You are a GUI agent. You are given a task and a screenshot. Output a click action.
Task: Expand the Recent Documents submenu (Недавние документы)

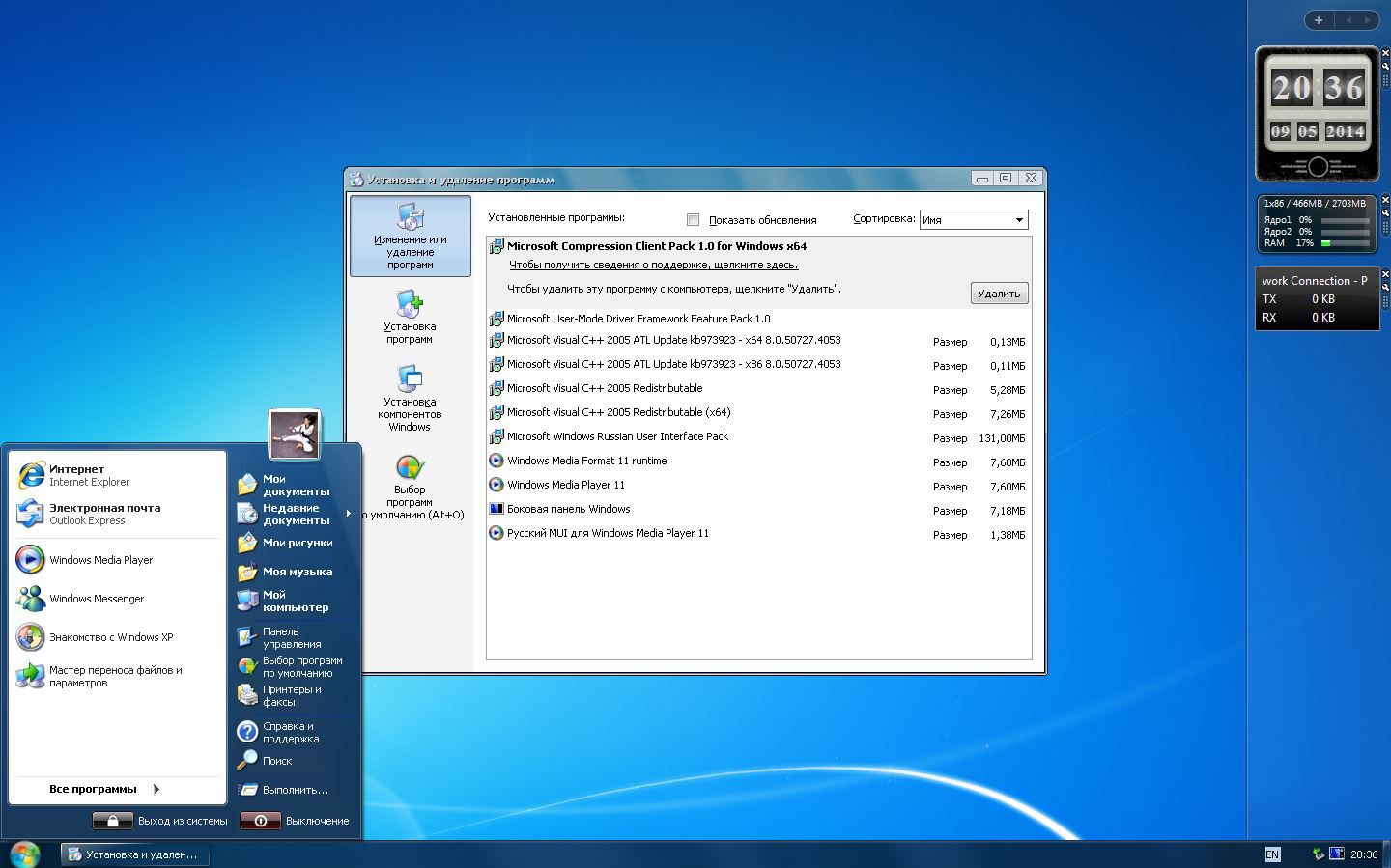point(294,514)
